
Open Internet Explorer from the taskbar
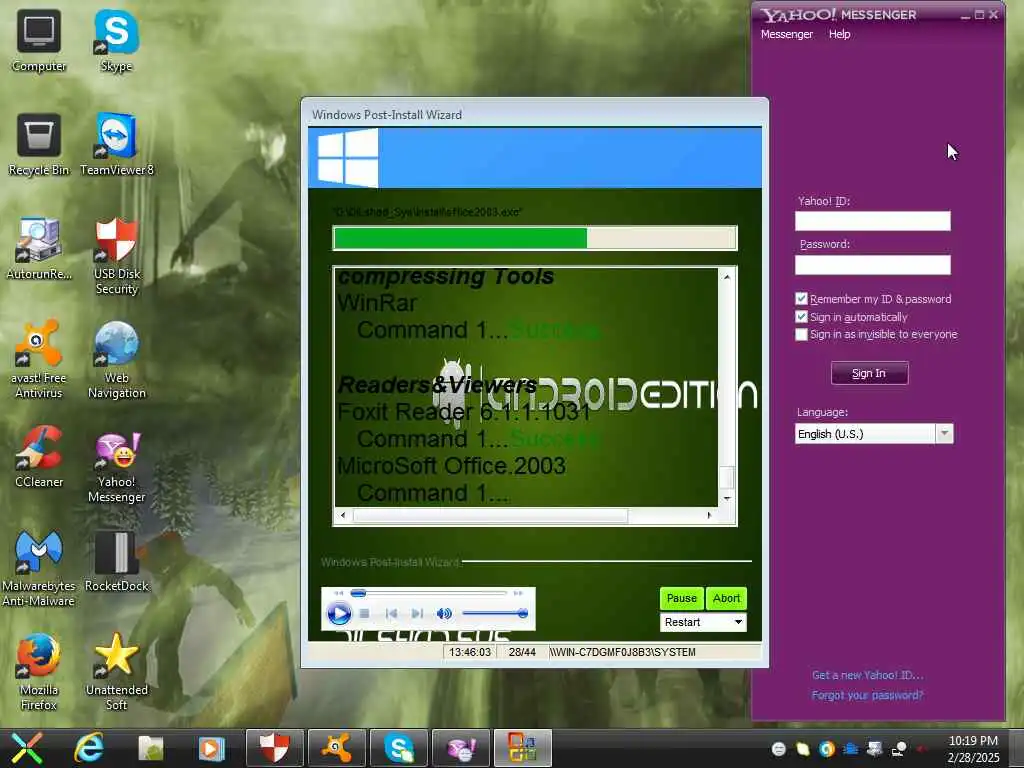[x=89, y=748]
